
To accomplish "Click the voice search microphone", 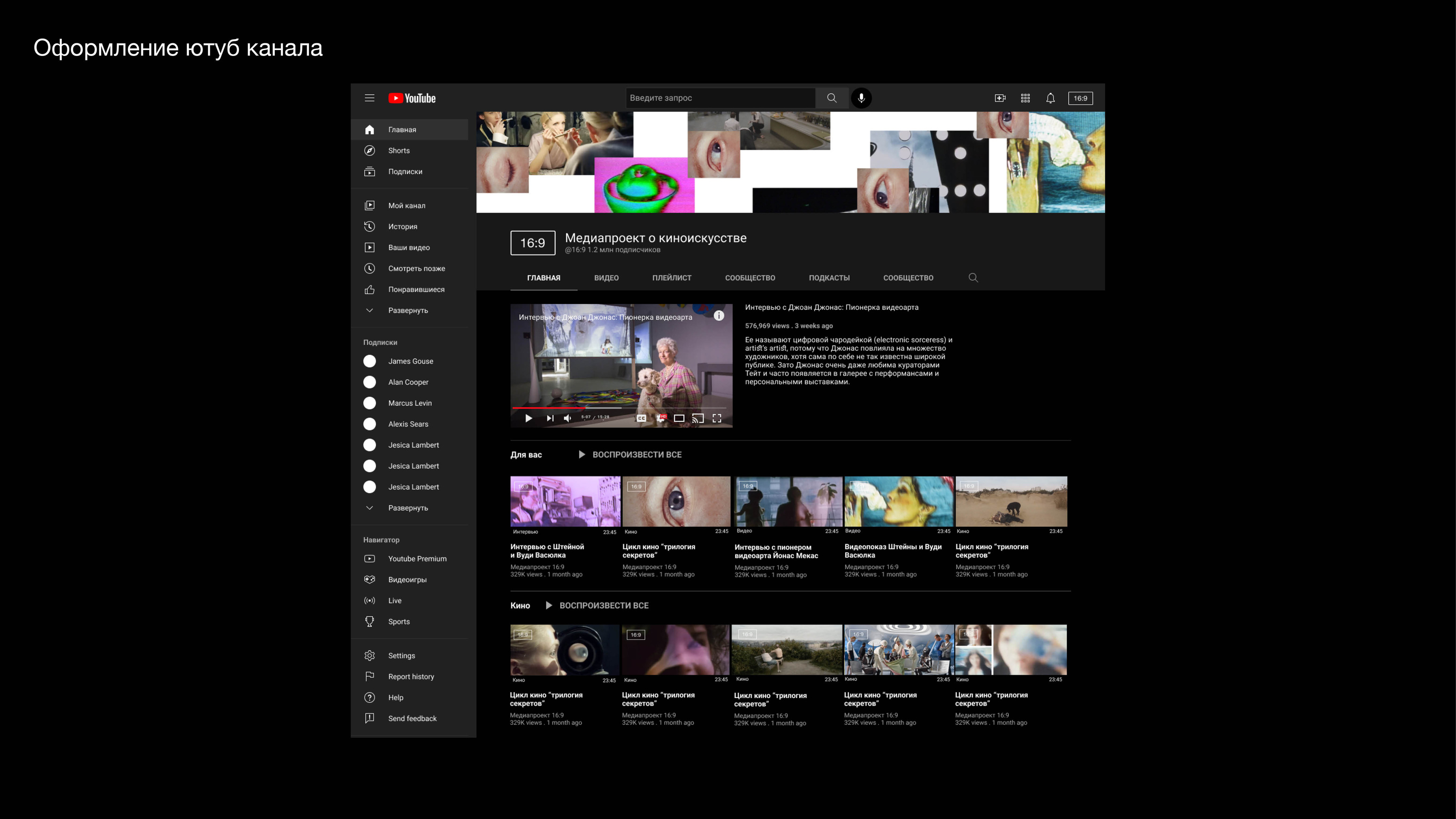I will click(x=861, y=98).
